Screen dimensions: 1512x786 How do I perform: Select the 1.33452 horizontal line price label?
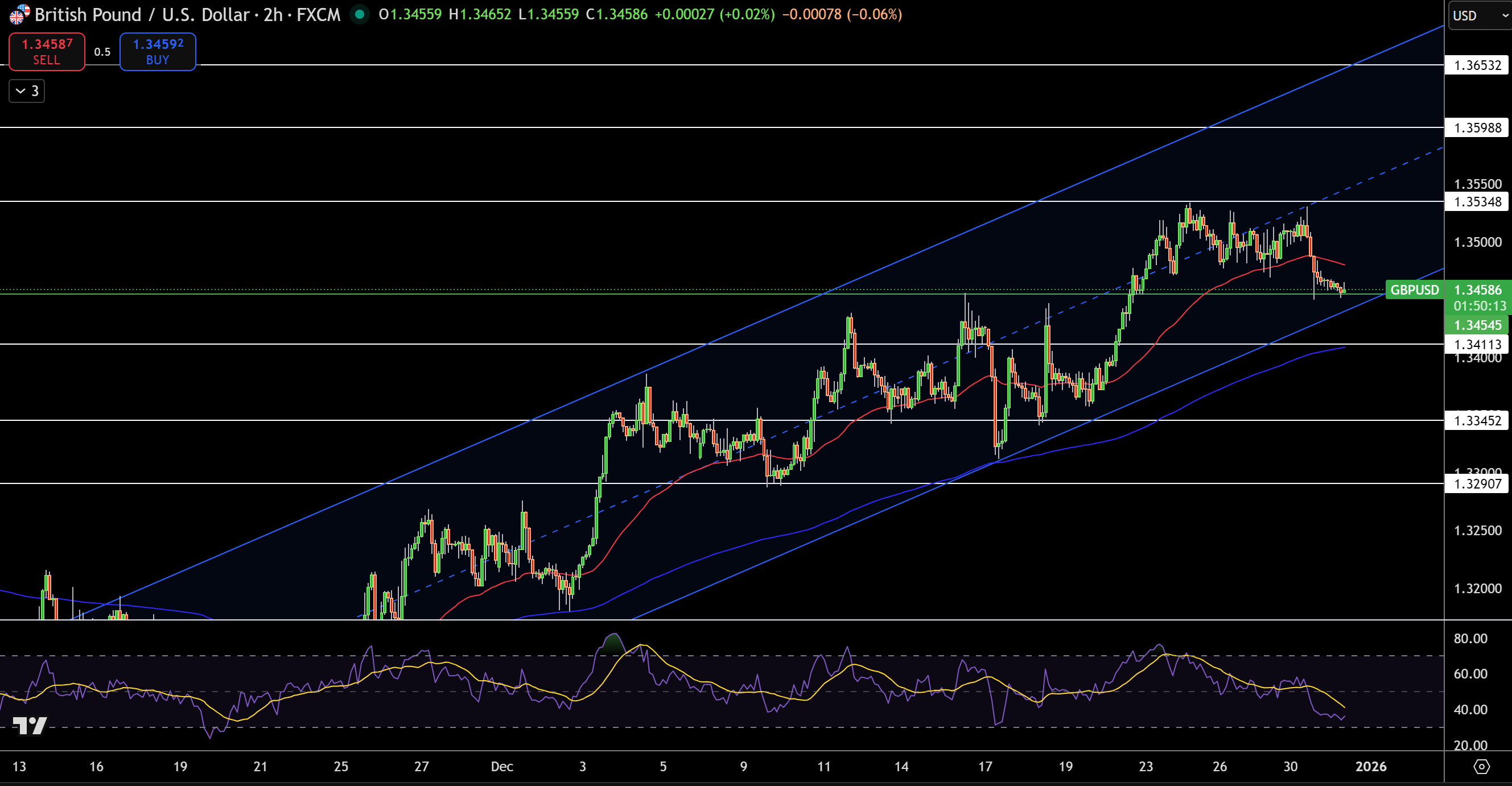(1477, 420)
